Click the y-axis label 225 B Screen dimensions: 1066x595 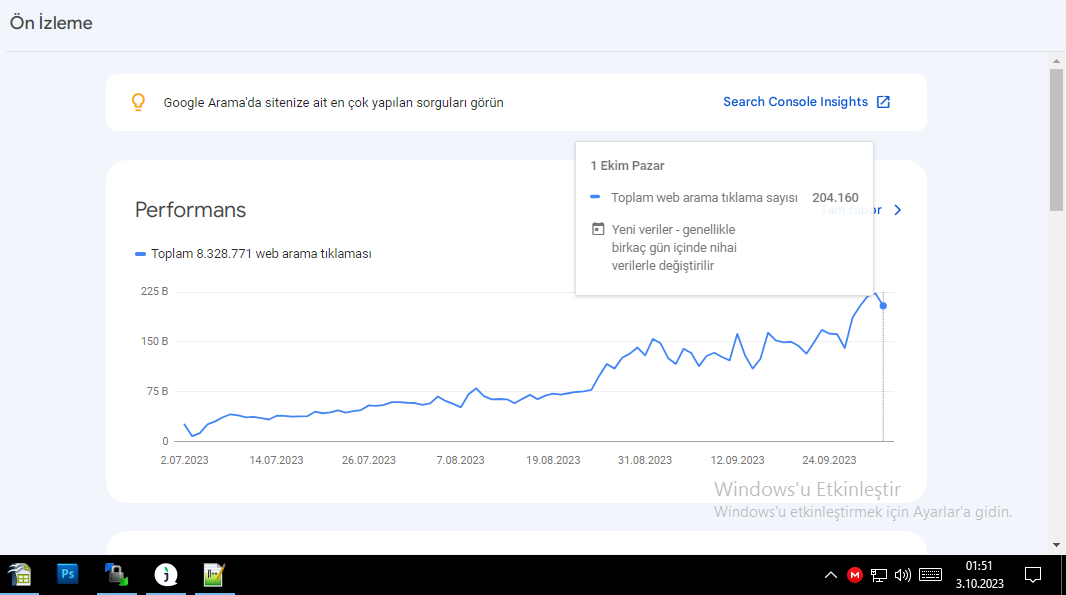[x=154, y=291]
